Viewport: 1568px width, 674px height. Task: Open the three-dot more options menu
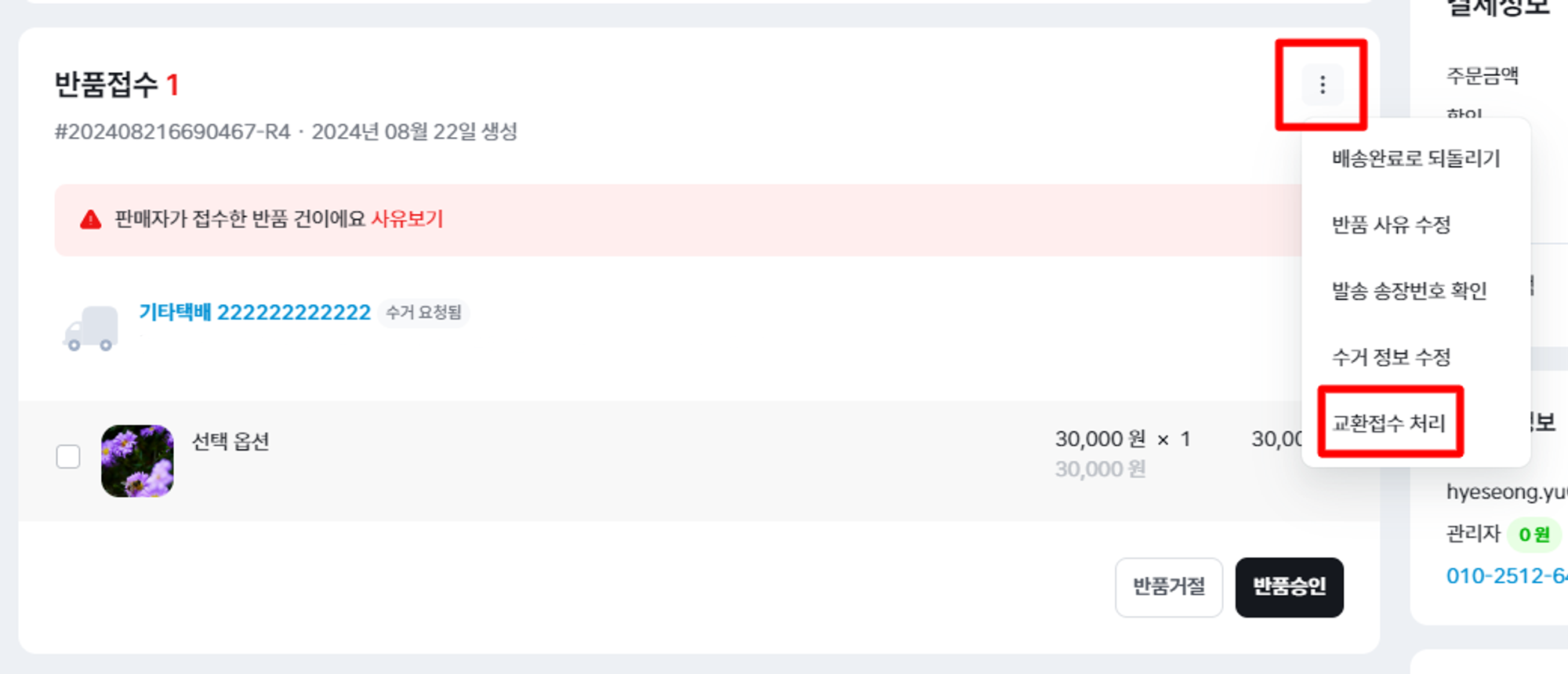point(1322,85)
